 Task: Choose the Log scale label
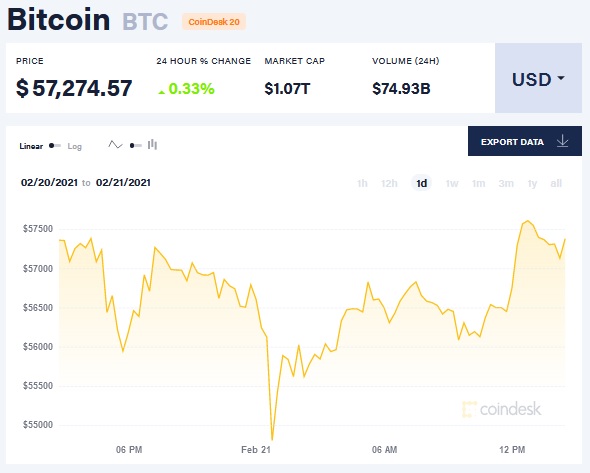(75, 146)
